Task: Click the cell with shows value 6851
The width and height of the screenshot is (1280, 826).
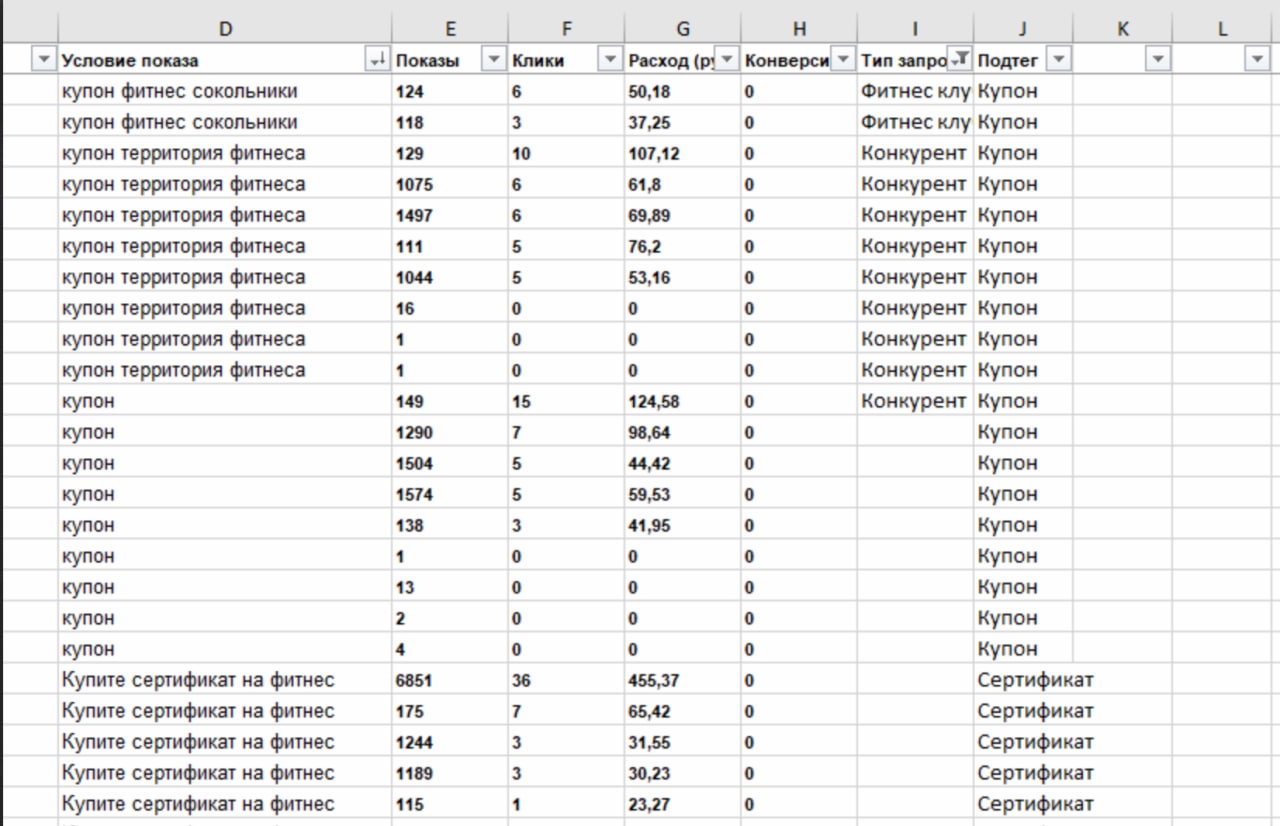Action: [x=450, y=680]
